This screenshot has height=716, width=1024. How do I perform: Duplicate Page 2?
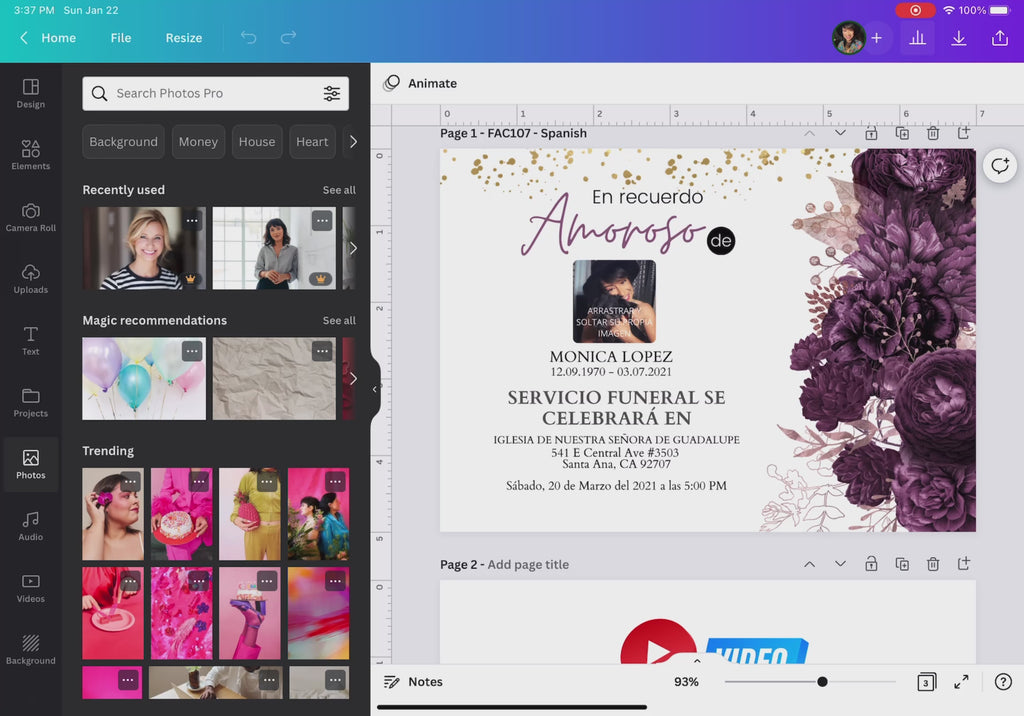(902, 564)
